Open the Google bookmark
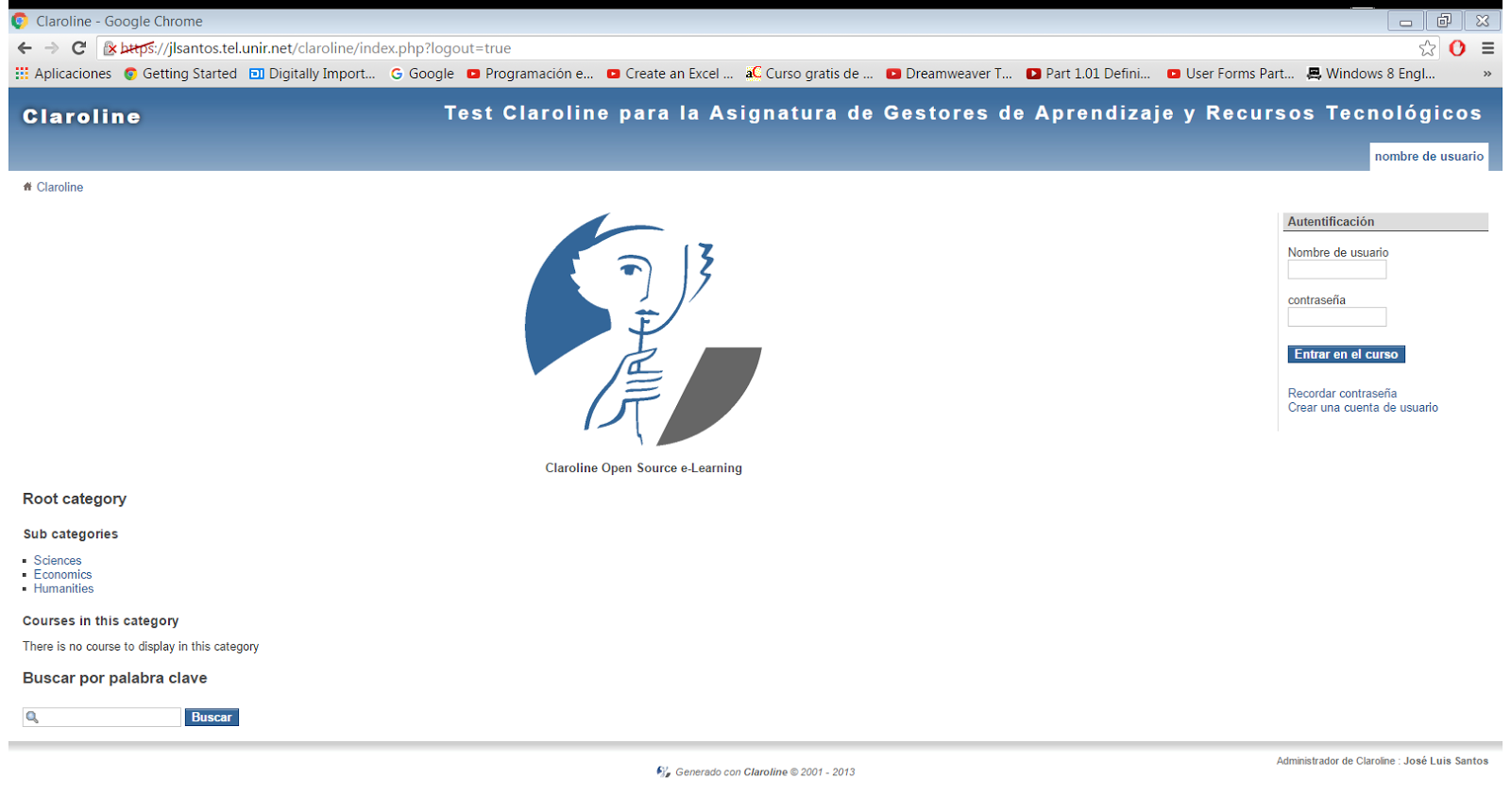The width and height of the screenshot is (1511, 812). [x=422, y=74]
